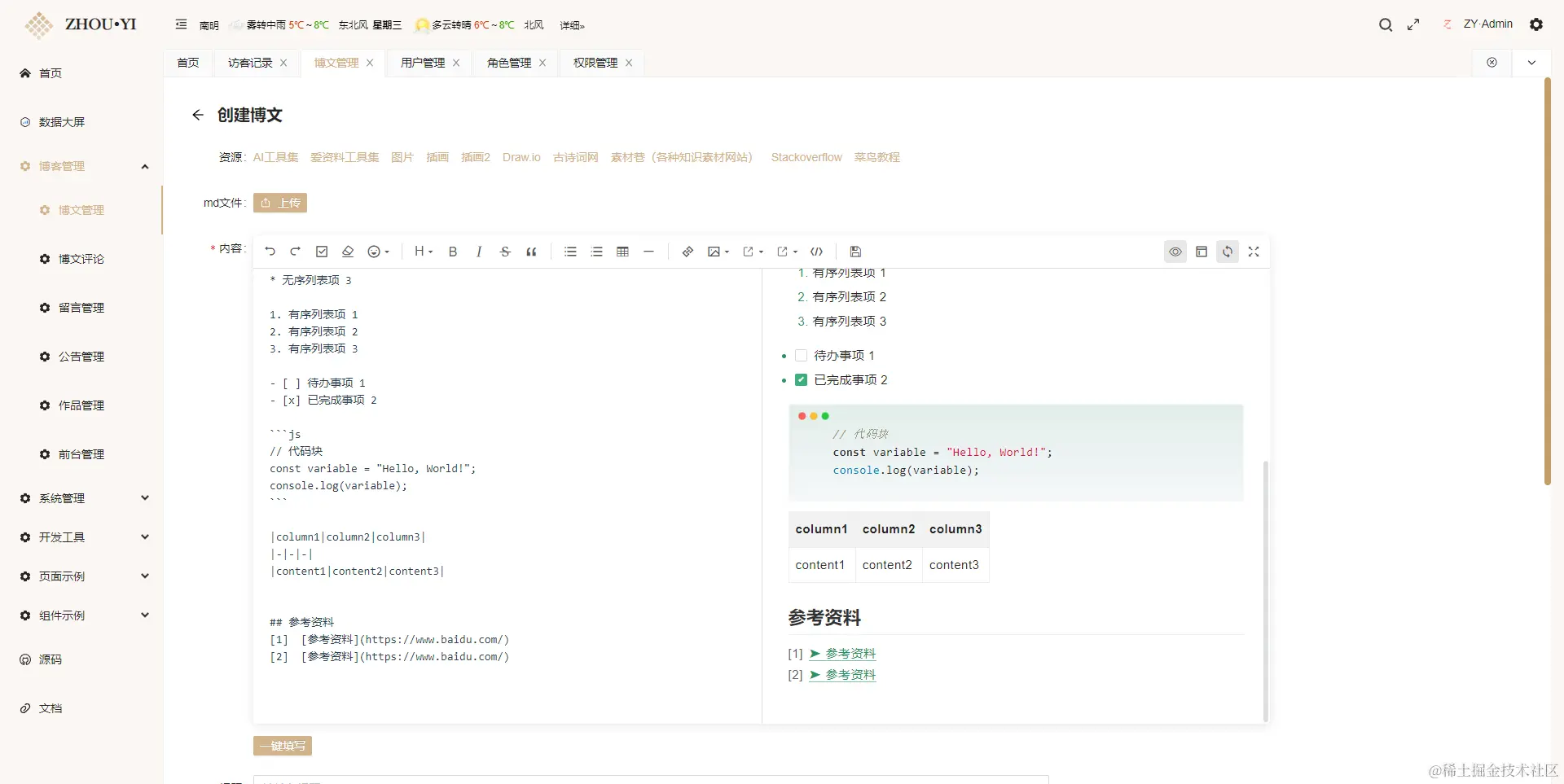
Task: Collapse the 博客管理 sidebar group
Action: pos(81,166)
